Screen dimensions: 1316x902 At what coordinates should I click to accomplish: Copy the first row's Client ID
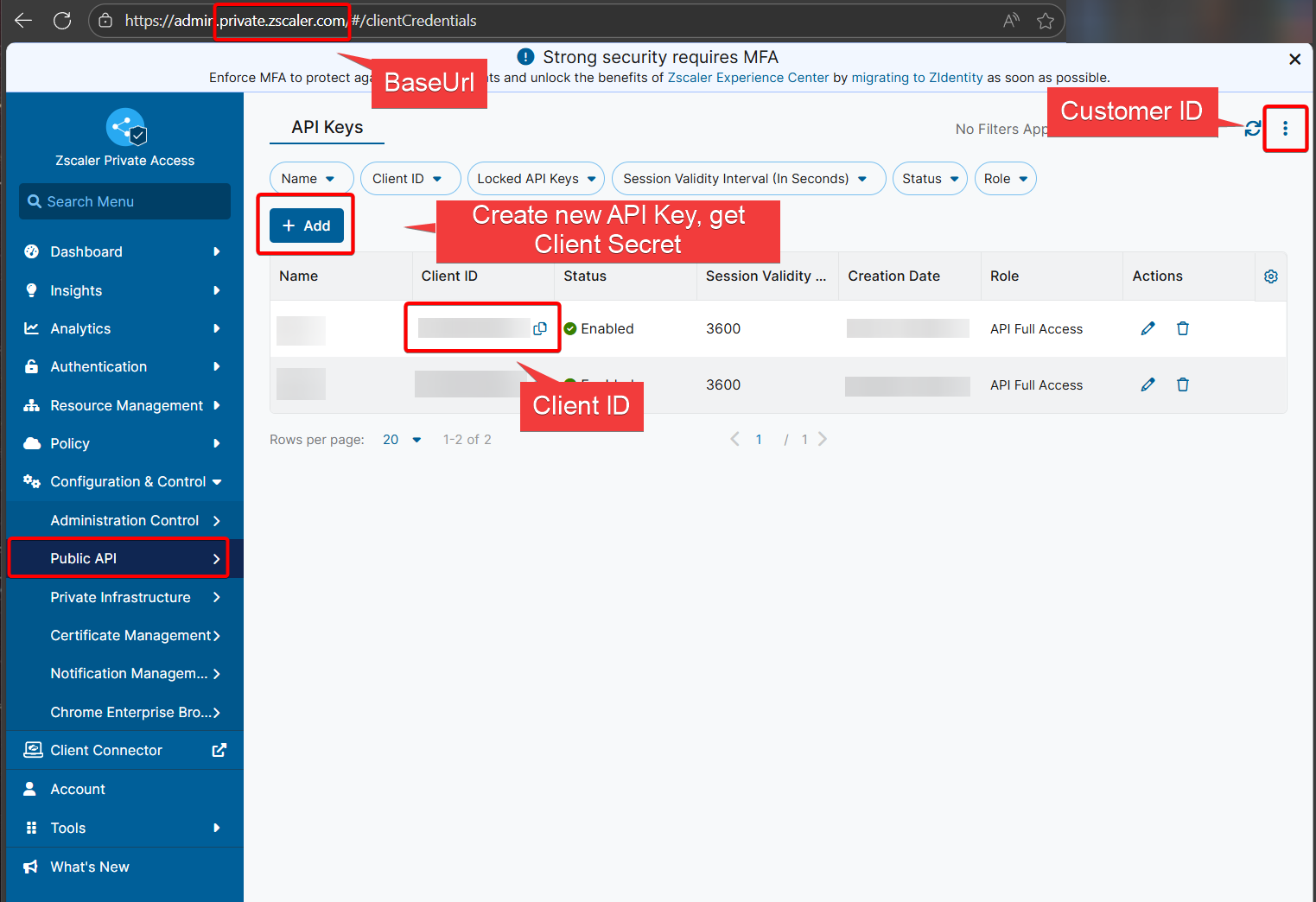coord(540,328)
